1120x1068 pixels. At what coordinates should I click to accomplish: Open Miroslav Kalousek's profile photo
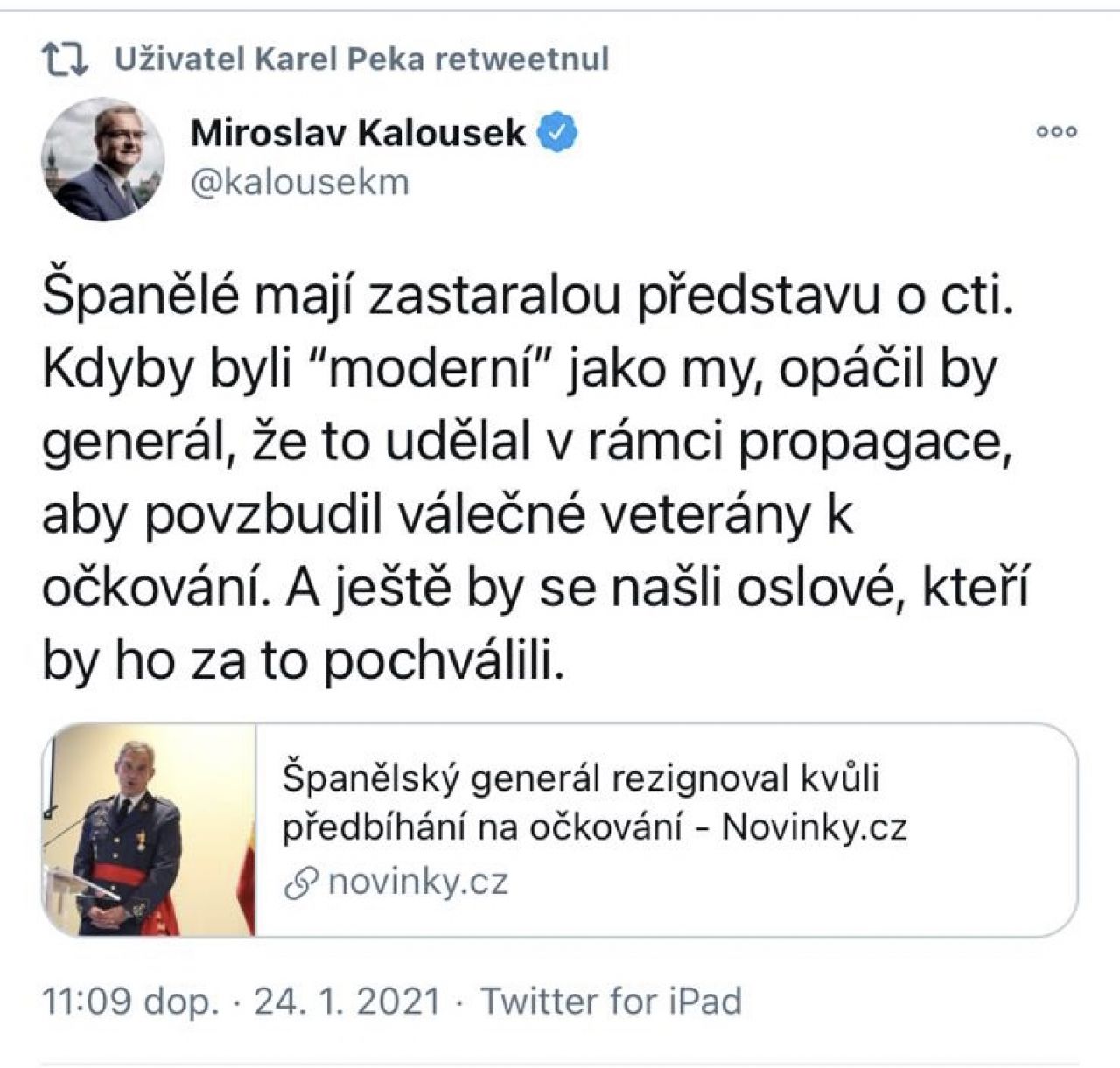pos(103,159)
